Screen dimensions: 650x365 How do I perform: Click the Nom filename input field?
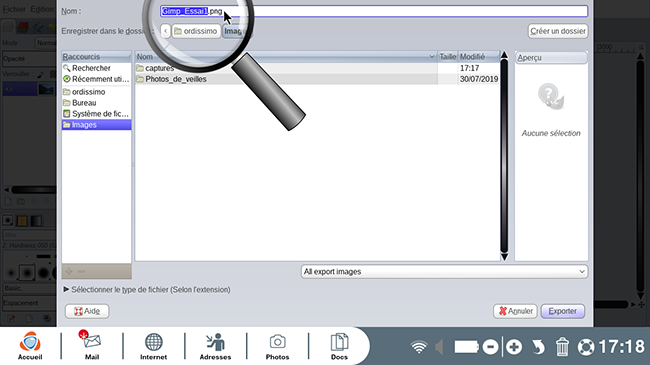tap(374, 11)
